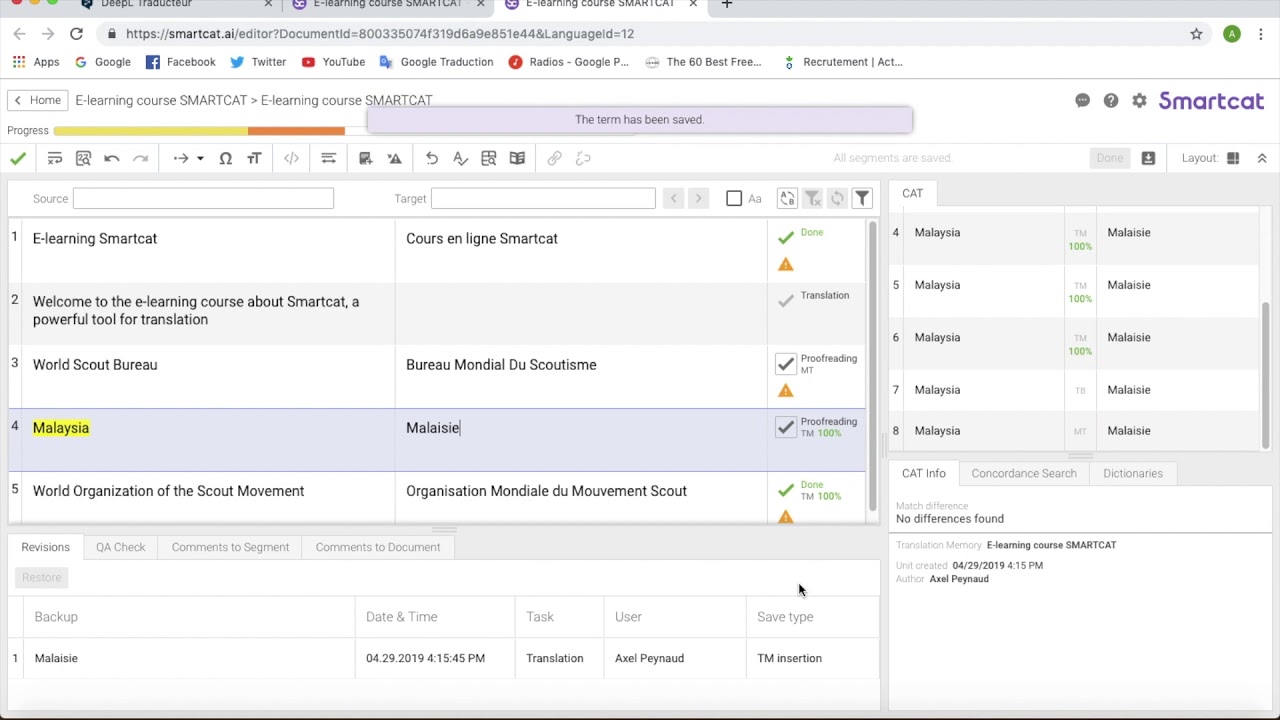Undo the last edit in toolbar
This screenshot has height=720, width=1280.
pyautogui.click(x=112, y=158)
